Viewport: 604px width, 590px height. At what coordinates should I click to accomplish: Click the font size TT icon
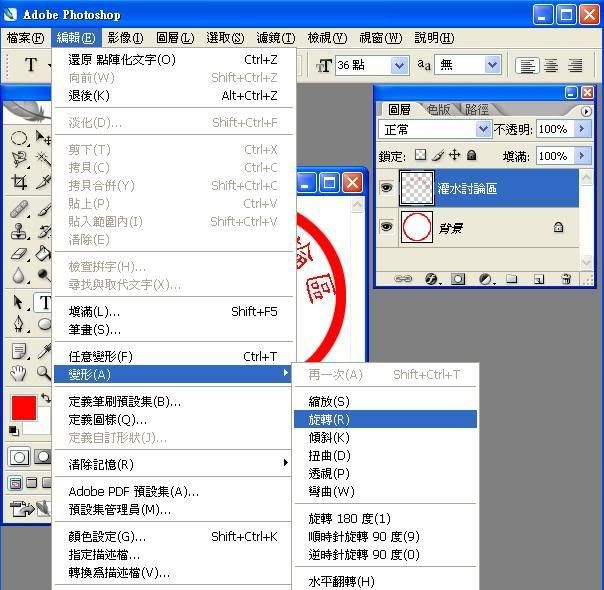pos(324,65)
